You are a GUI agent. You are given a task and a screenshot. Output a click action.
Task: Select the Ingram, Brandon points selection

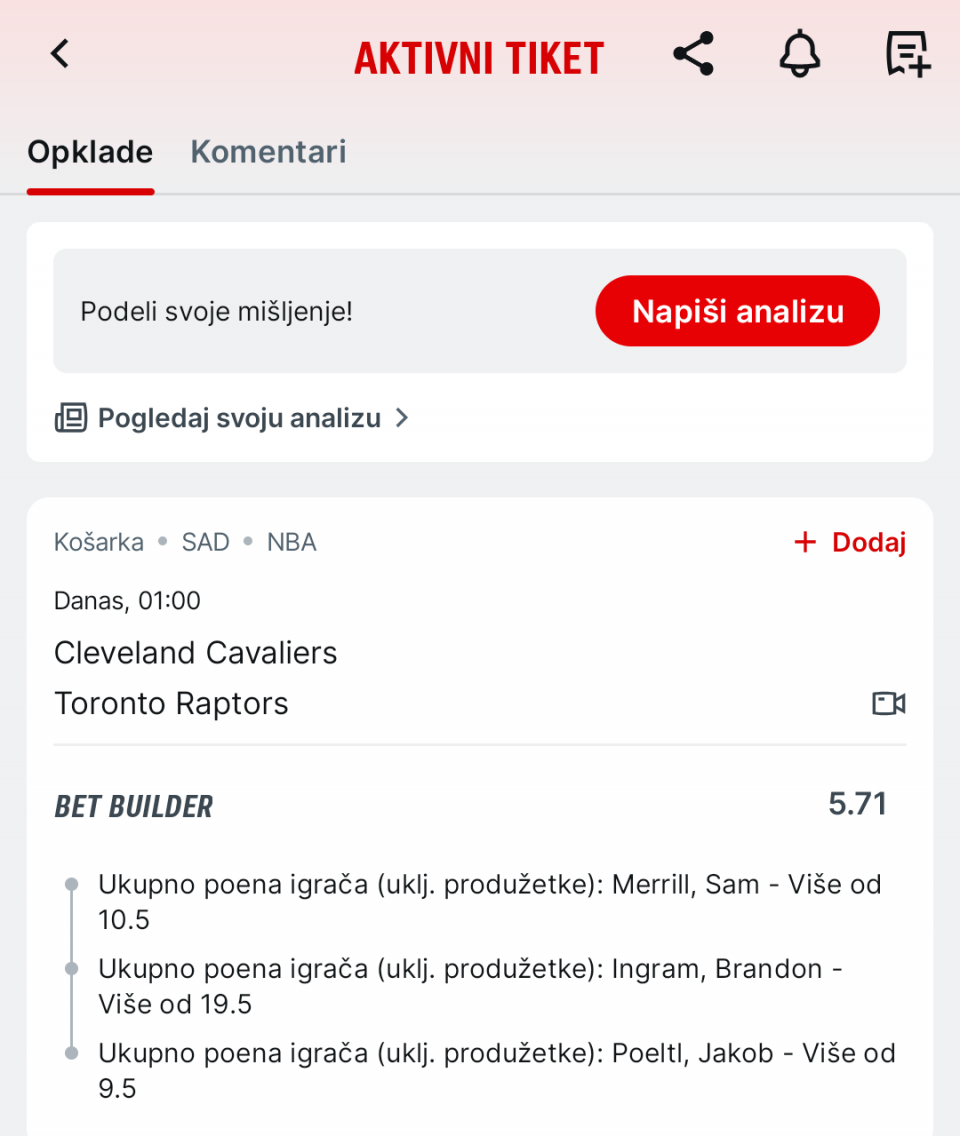(470, 986)
